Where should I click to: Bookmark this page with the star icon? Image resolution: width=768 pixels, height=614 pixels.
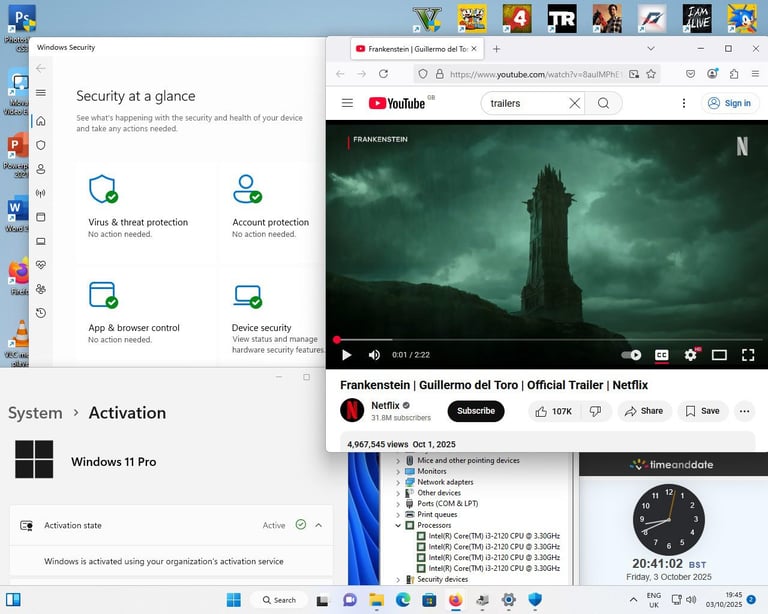pyautogui.click(x=651, y=74)
